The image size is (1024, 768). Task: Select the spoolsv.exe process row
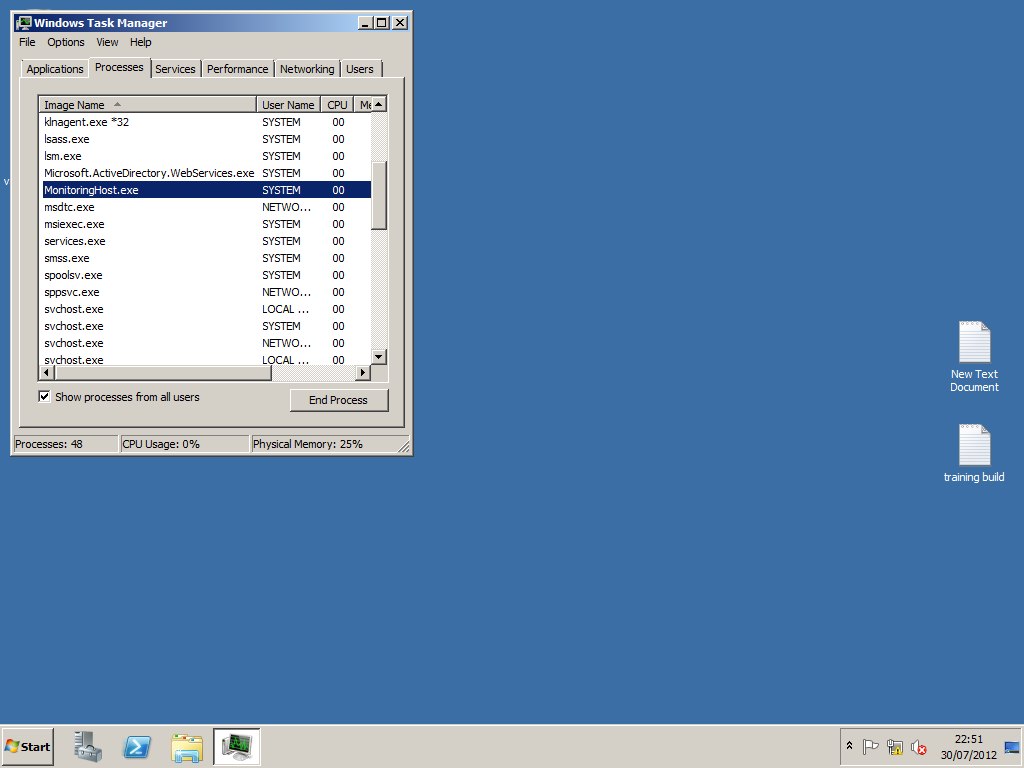tap(205, 275)
